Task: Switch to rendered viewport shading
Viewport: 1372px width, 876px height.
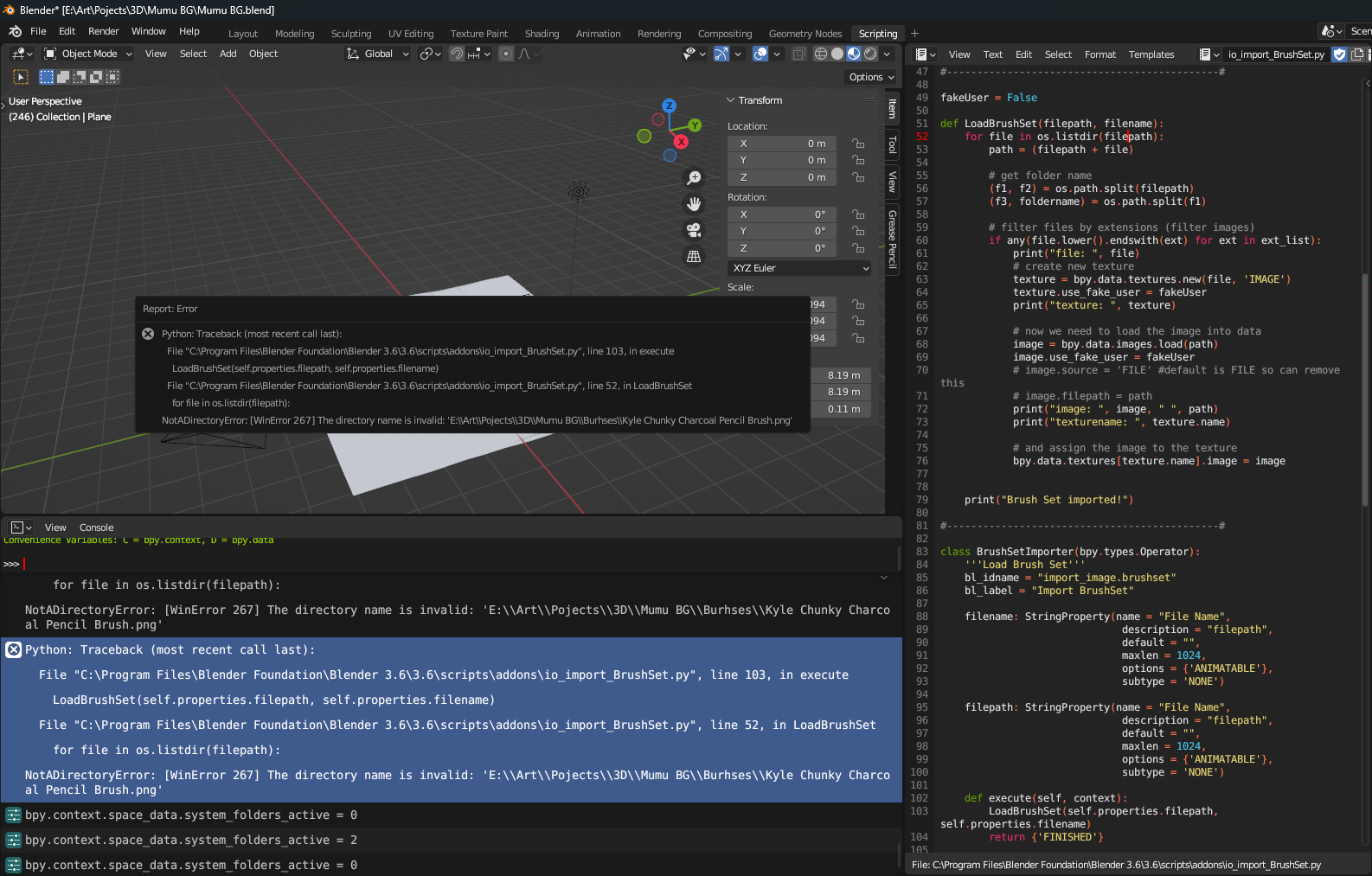Action: point(870,54)
